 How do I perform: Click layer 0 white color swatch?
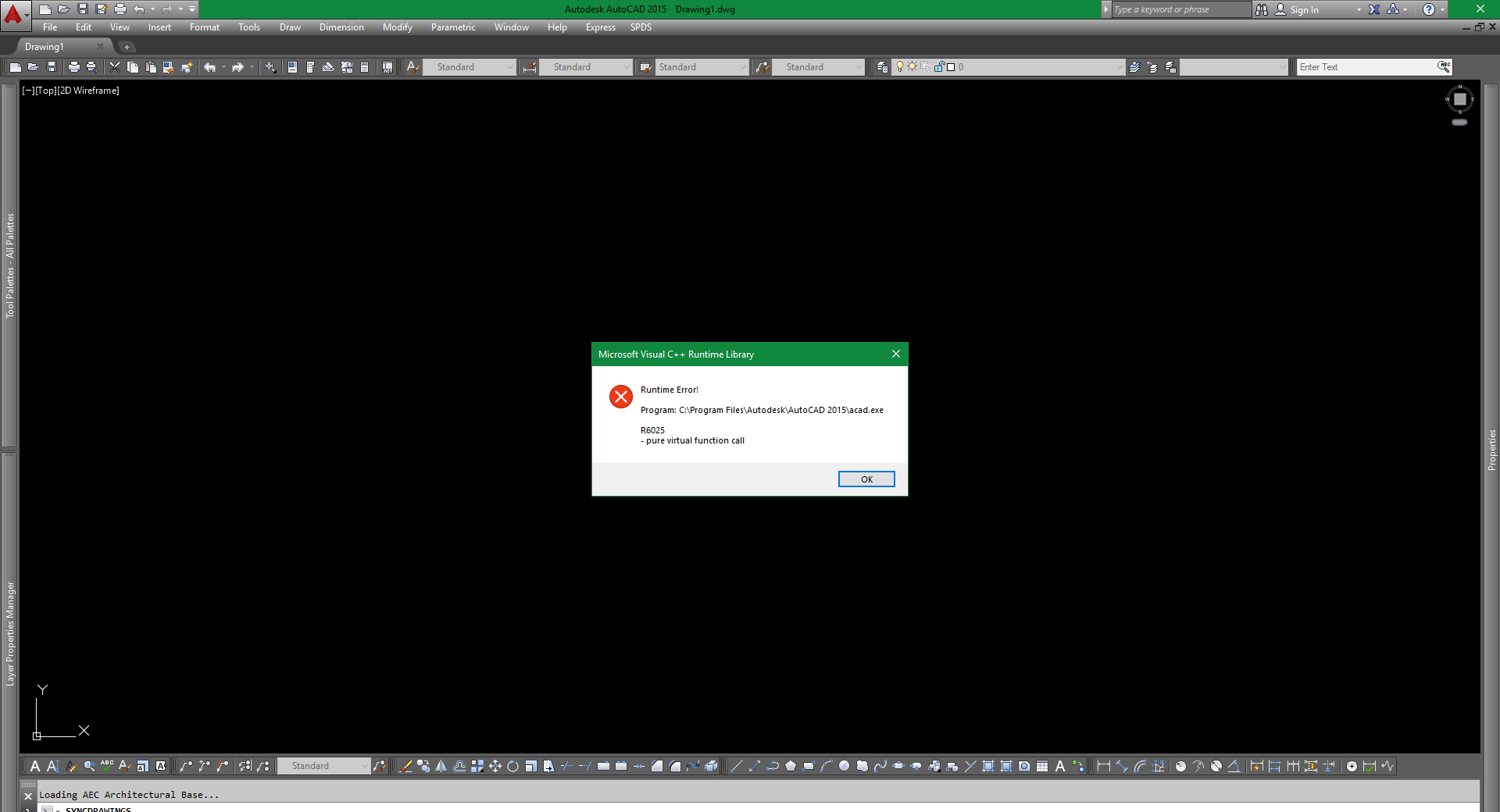[x=951, y=67]
